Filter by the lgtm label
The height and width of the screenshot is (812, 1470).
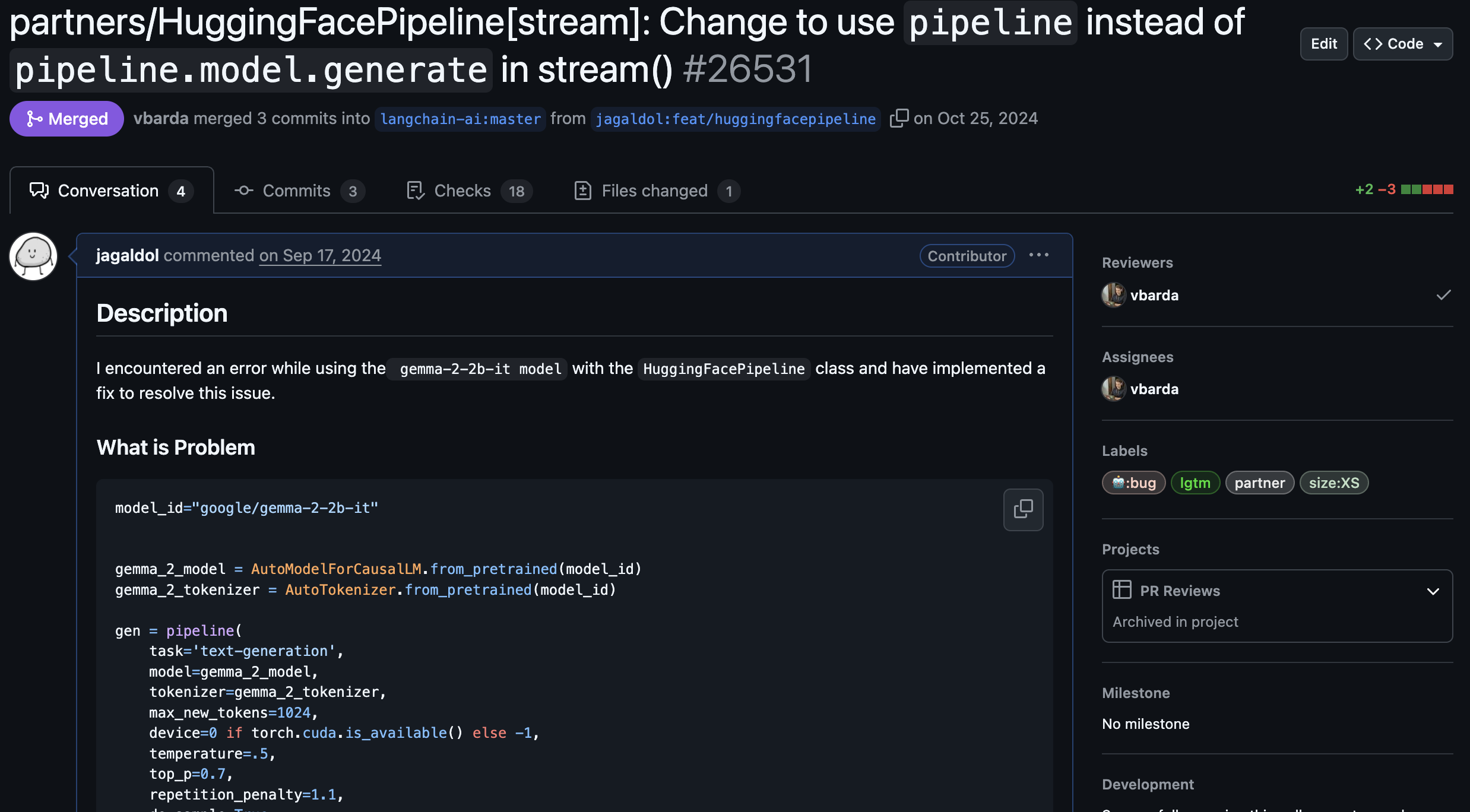[x=1195, y=483]
